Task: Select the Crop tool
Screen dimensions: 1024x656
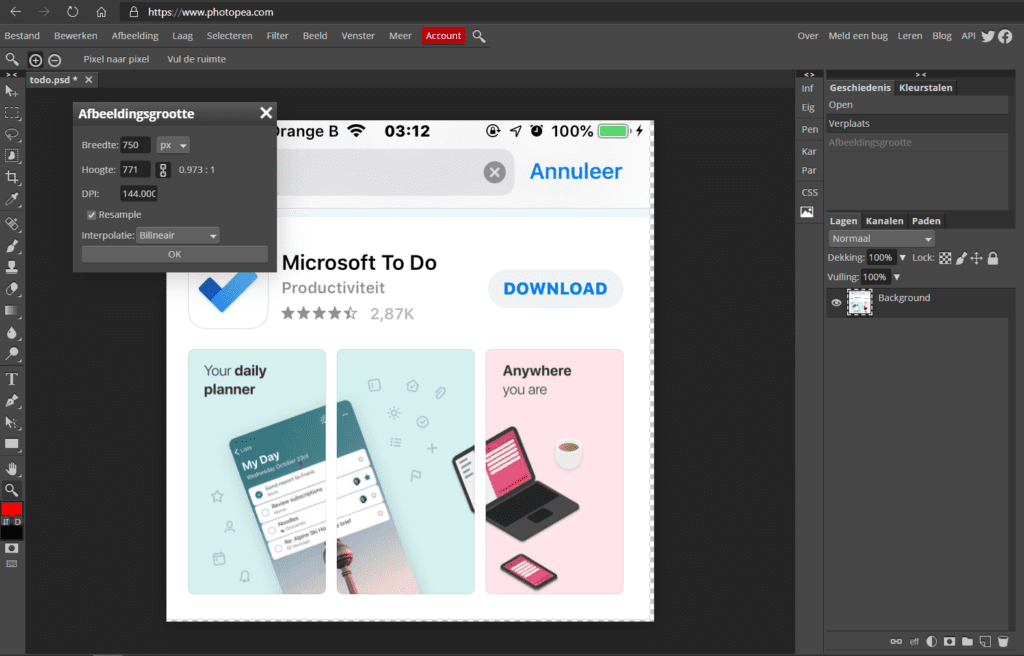Action: click(12, 177)
